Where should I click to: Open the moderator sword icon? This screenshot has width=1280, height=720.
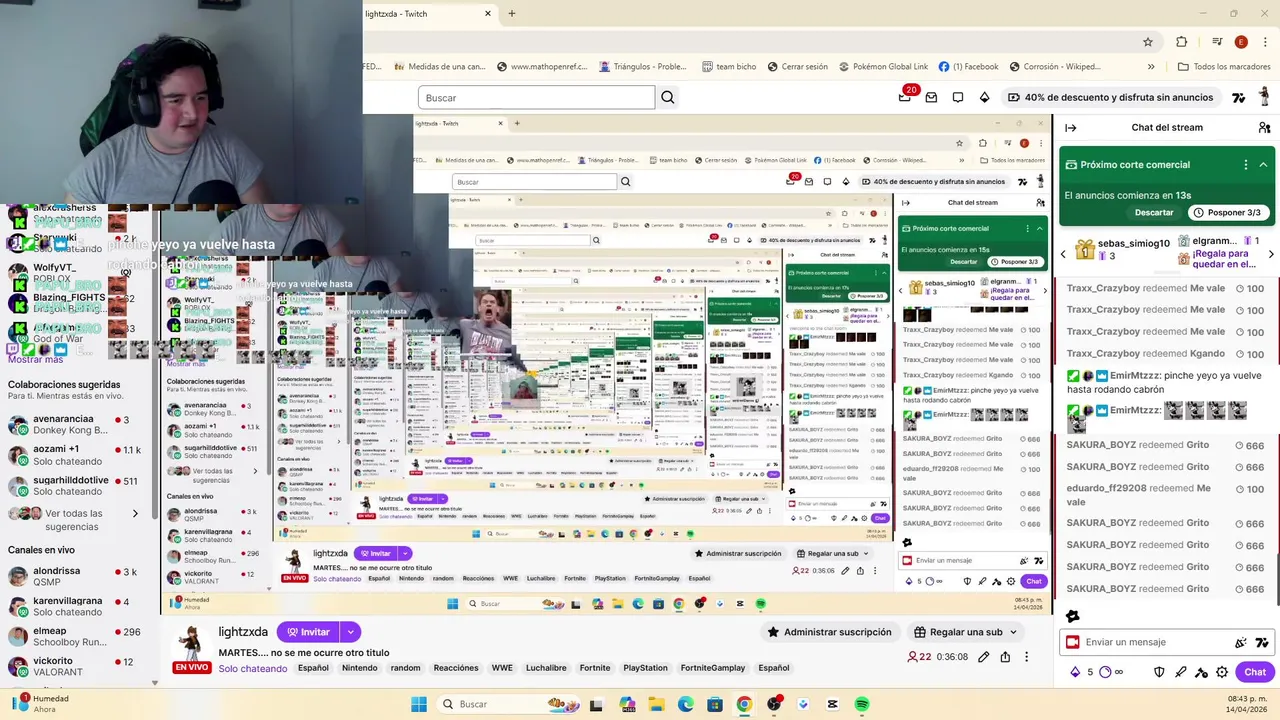[x=1181, y=672]
